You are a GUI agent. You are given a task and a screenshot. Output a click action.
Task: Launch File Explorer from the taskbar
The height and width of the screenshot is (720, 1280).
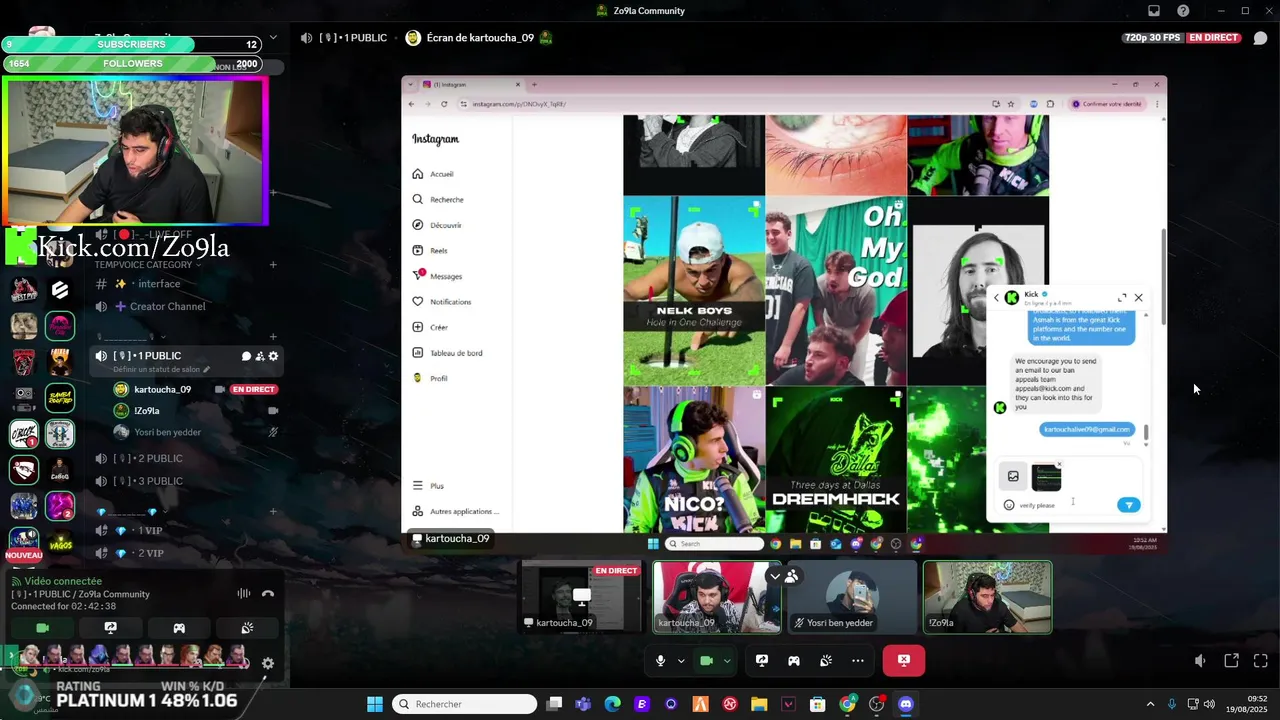click(759, 704)
